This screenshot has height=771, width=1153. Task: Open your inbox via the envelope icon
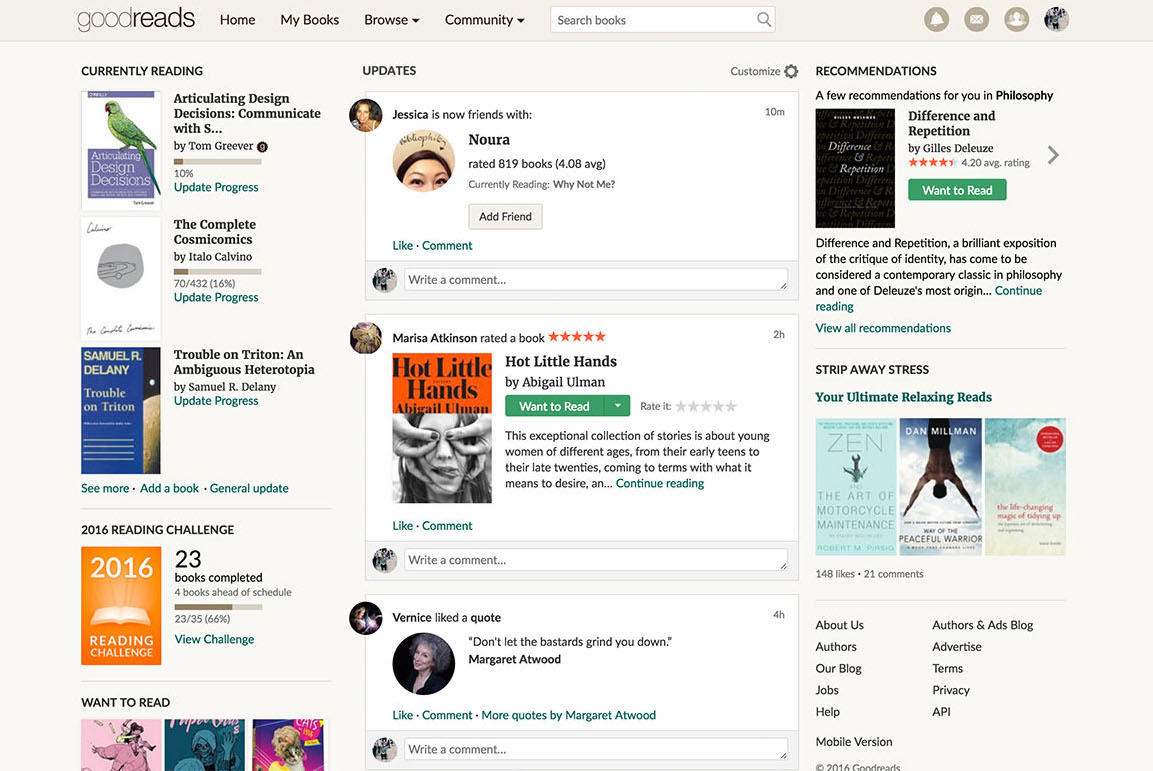pyautogui.click(x=976, y=18)
